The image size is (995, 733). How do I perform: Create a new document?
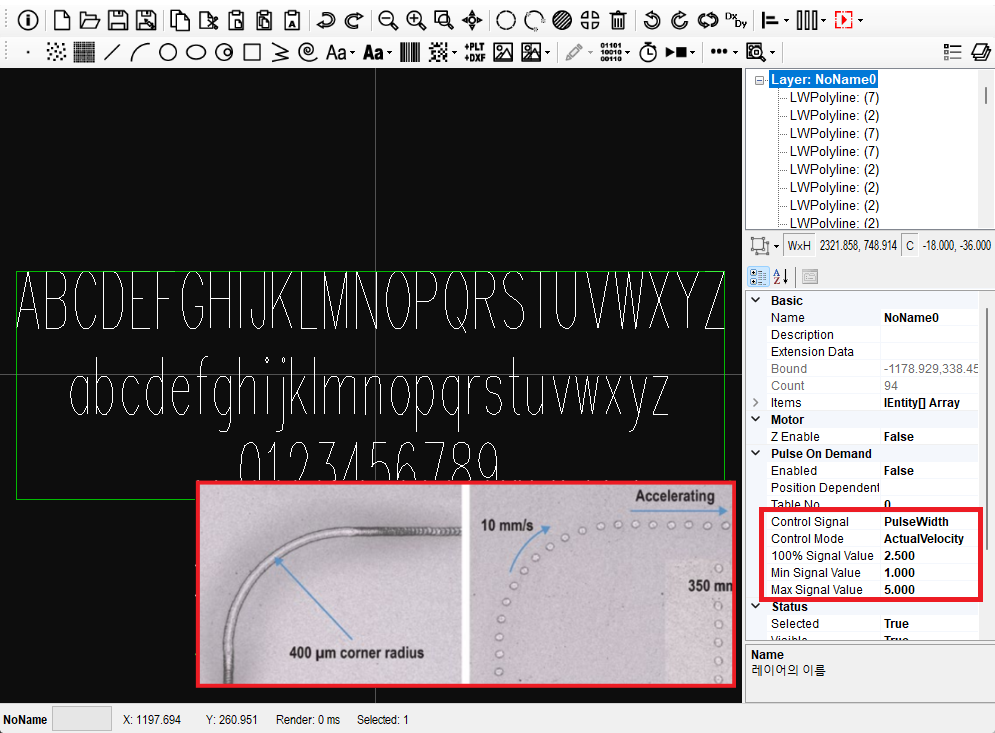pyautogui.click(x=62, y=20)
